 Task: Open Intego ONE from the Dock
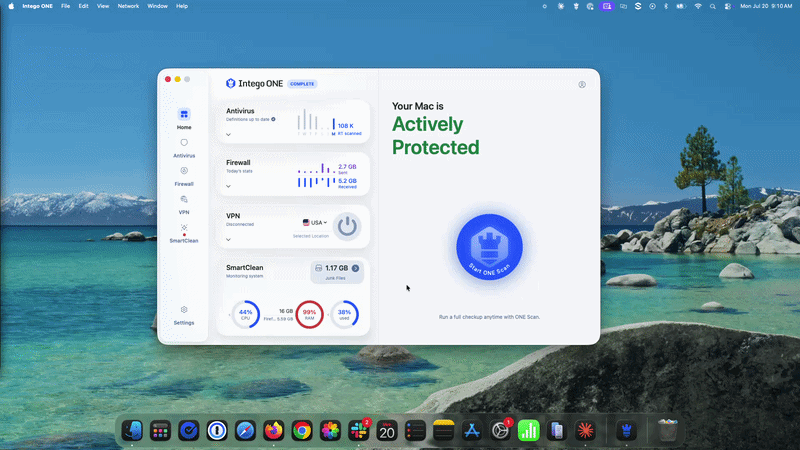tap(627, 431)
